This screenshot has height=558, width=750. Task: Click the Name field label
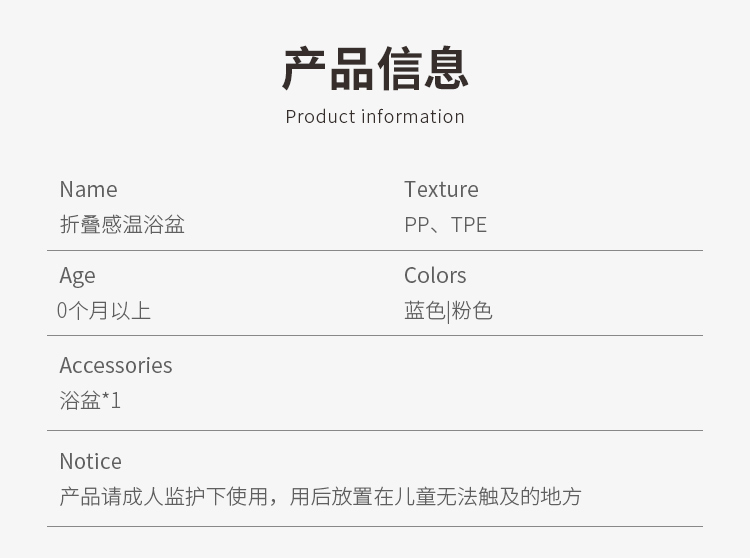88,190
